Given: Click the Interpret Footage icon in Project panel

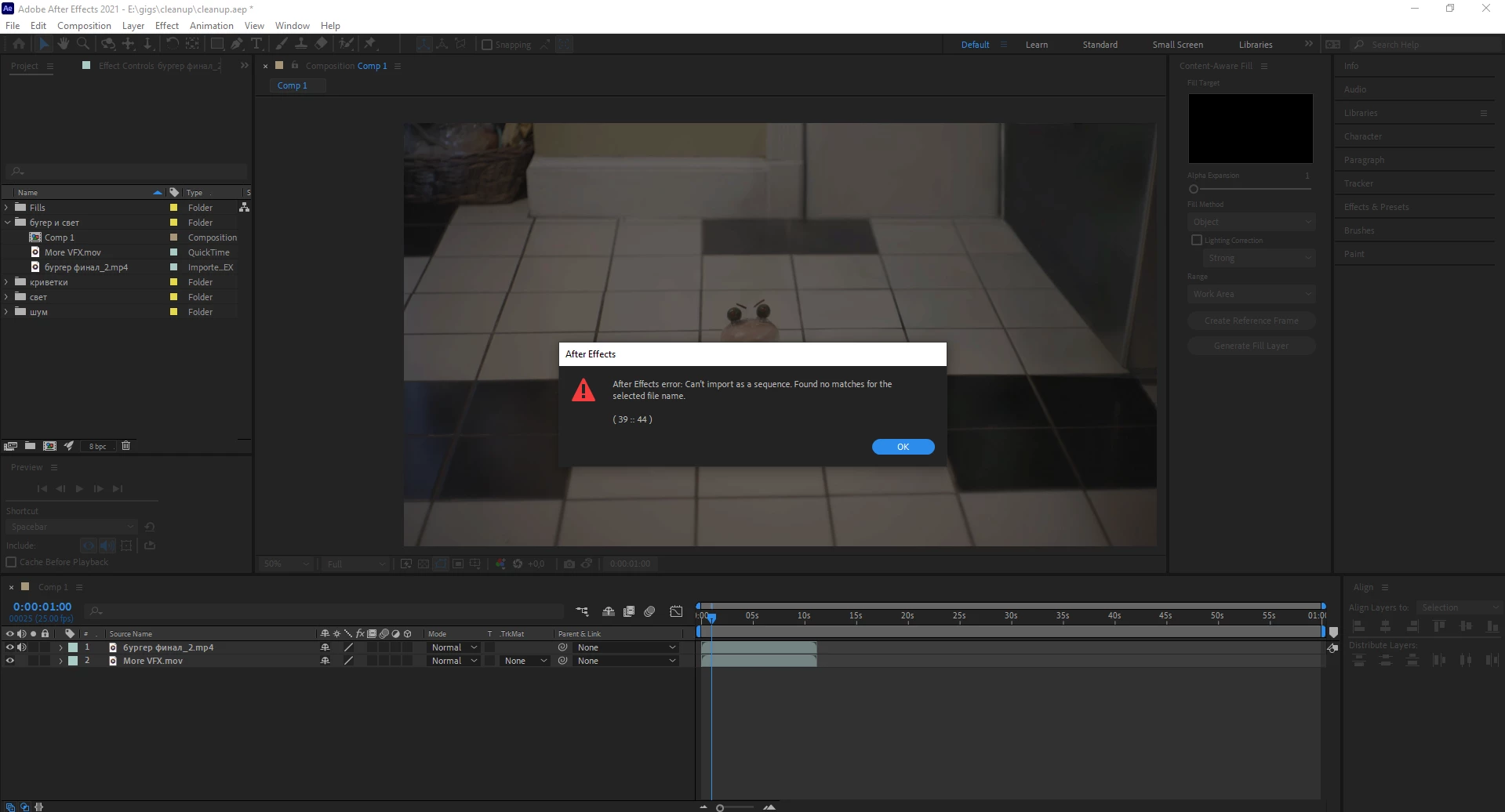Looking at the screenshot, I should (11, 446).
